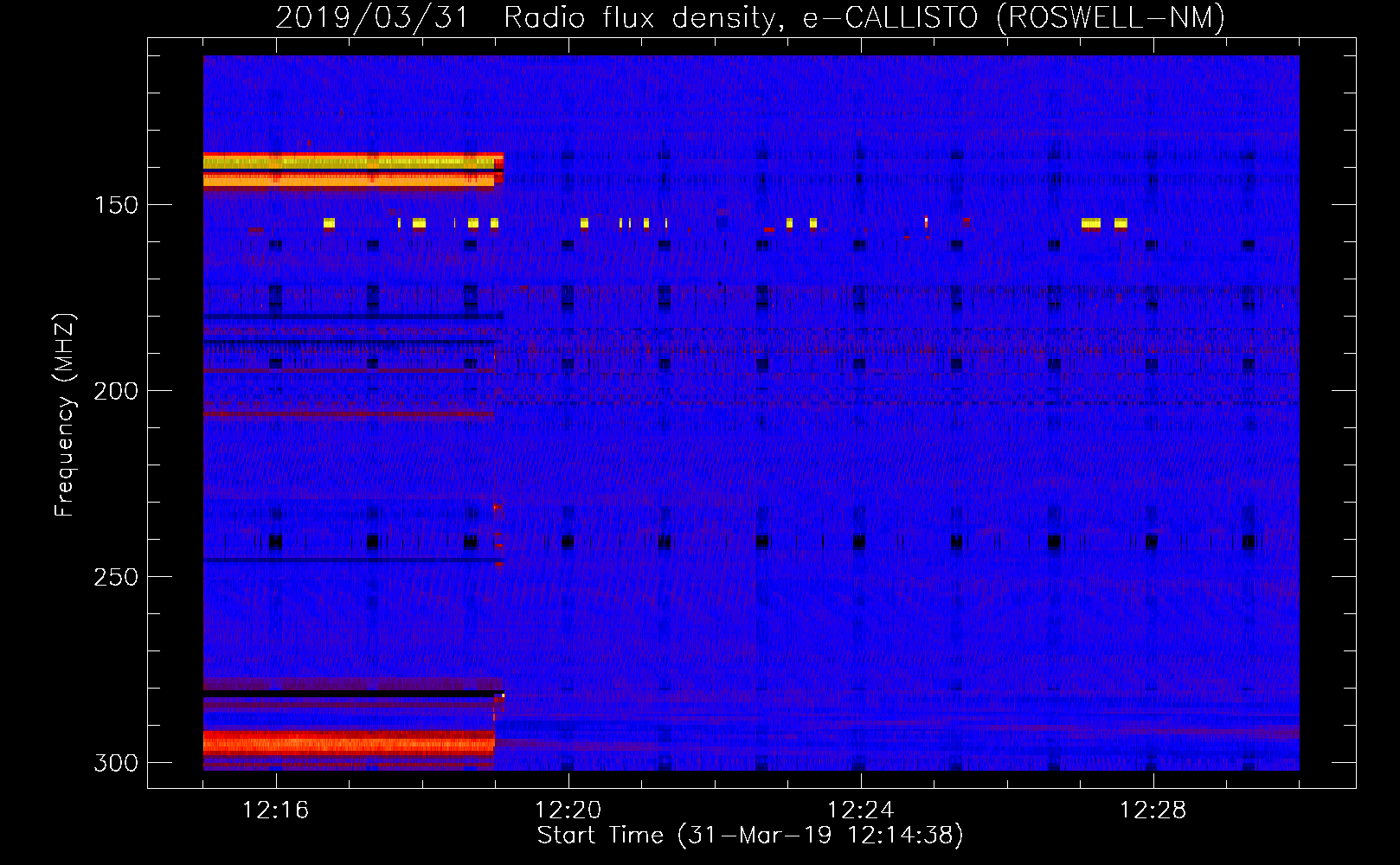Click the 12:28 time tick label
Viewport: 1400px width, 865px height.
pyautogui.click(x=1153, y=811)
